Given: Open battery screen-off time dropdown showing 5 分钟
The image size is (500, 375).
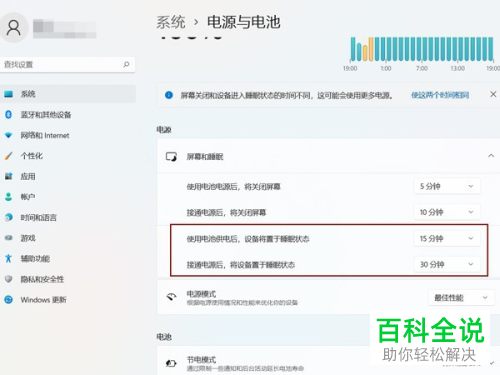Looking at the screenshot, I should 447,186.
